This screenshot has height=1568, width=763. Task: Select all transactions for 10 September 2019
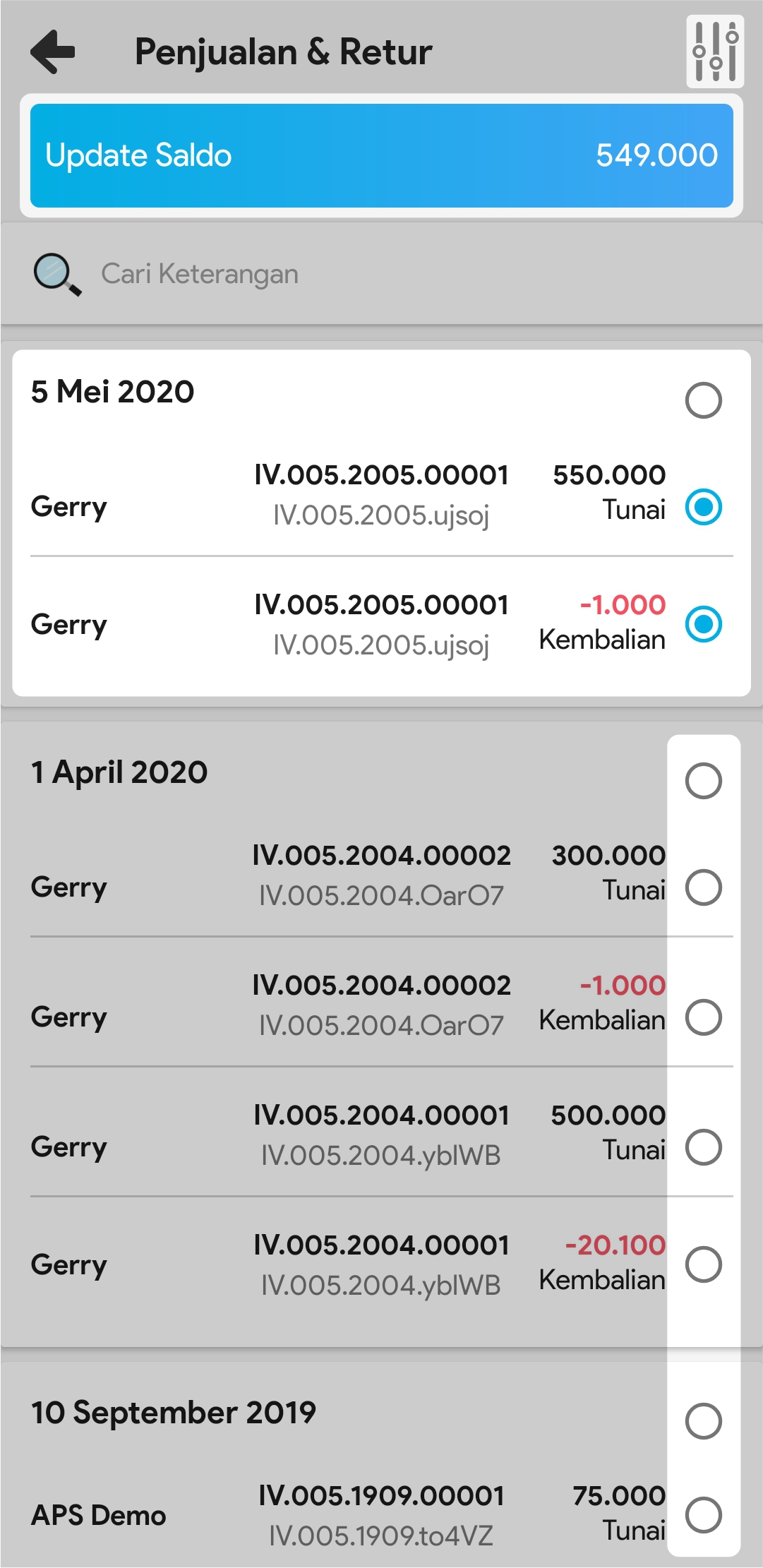[703, 1421]
